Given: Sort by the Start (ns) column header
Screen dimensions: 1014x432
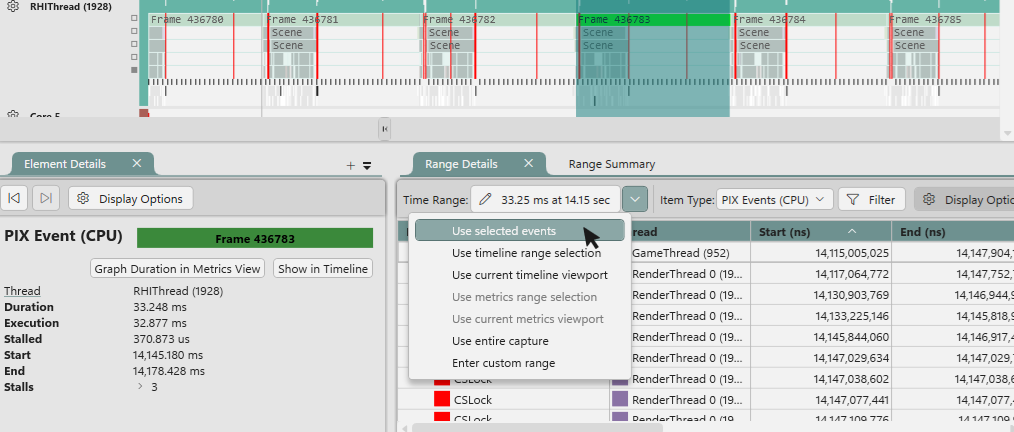Looking at the screenshot, I should click(821, 231).
